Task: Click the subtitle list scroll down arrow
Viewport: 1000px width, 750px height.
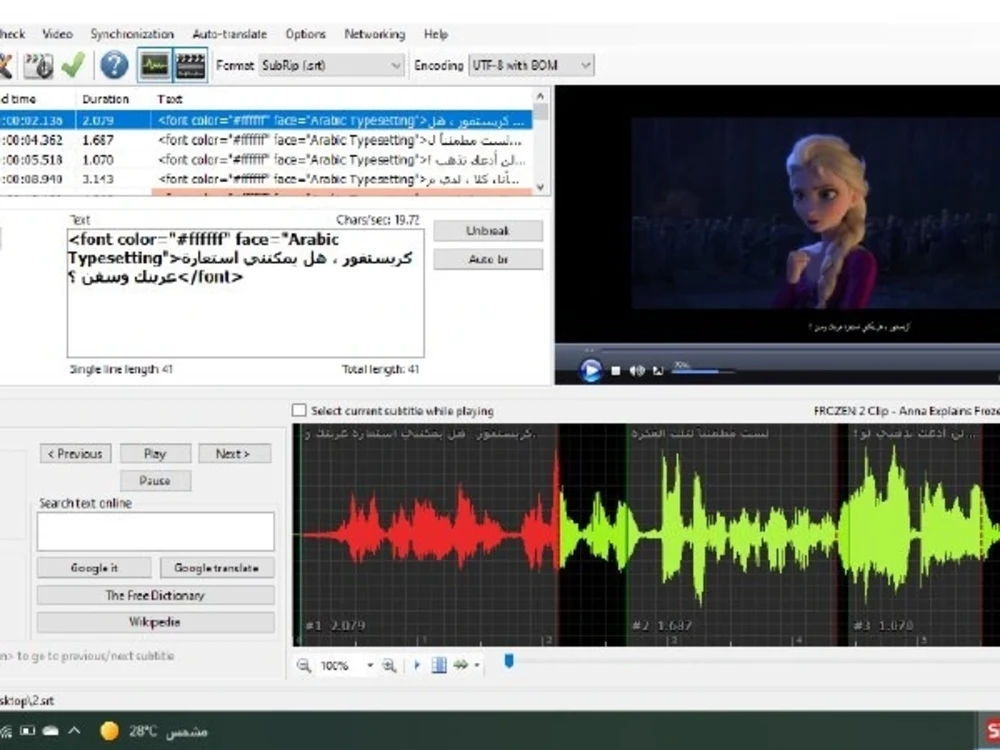Action: [x=541, y=187]
